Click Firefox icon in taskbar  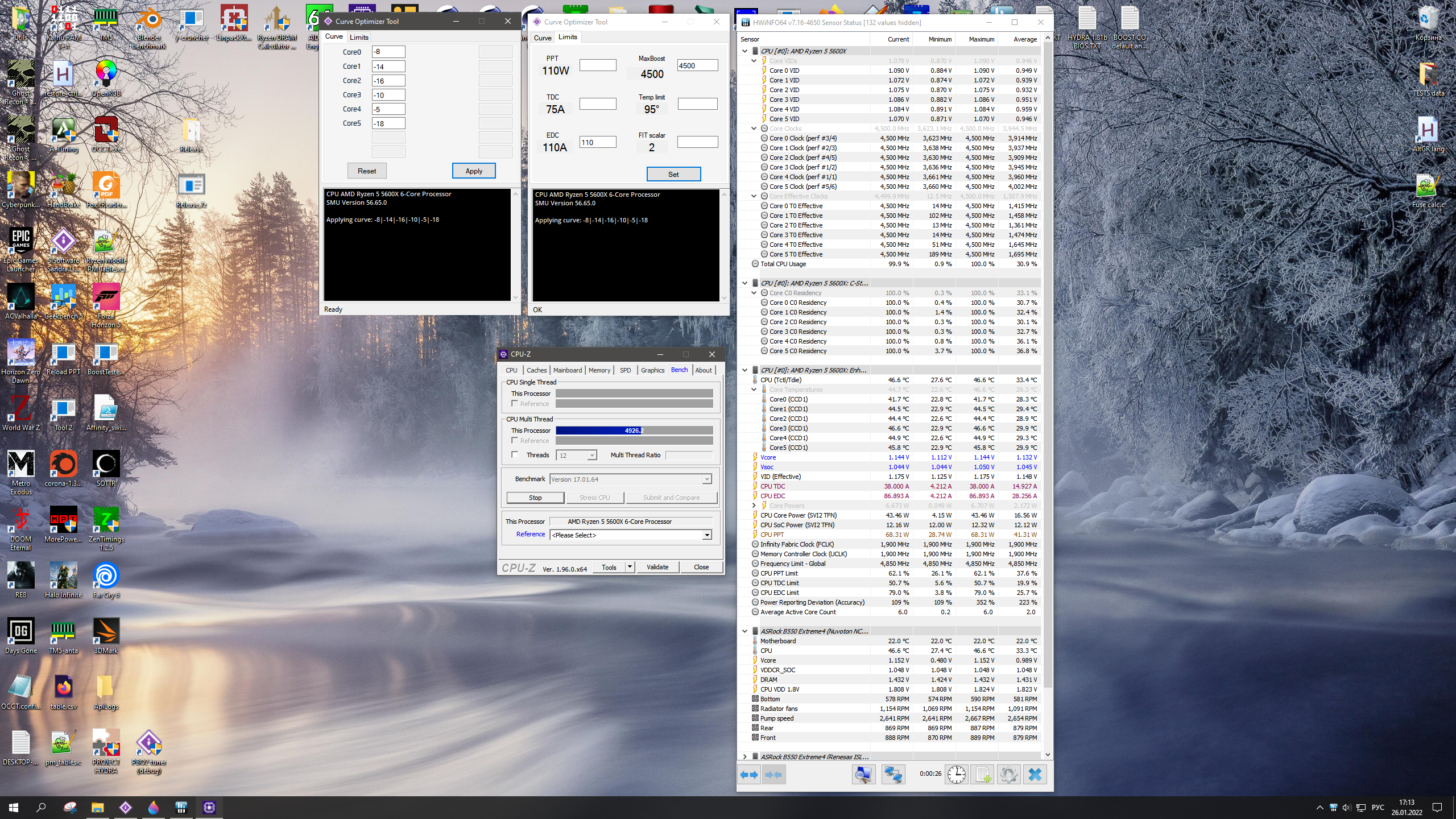[x=154, y=808]
